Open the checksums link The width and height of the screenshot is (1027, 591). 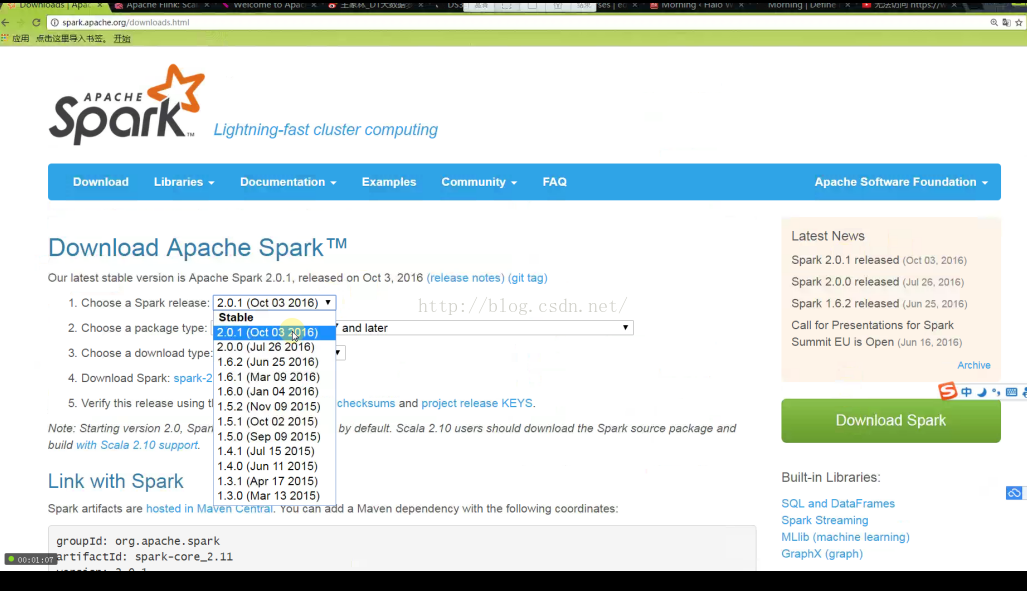[x=366, y=403]
